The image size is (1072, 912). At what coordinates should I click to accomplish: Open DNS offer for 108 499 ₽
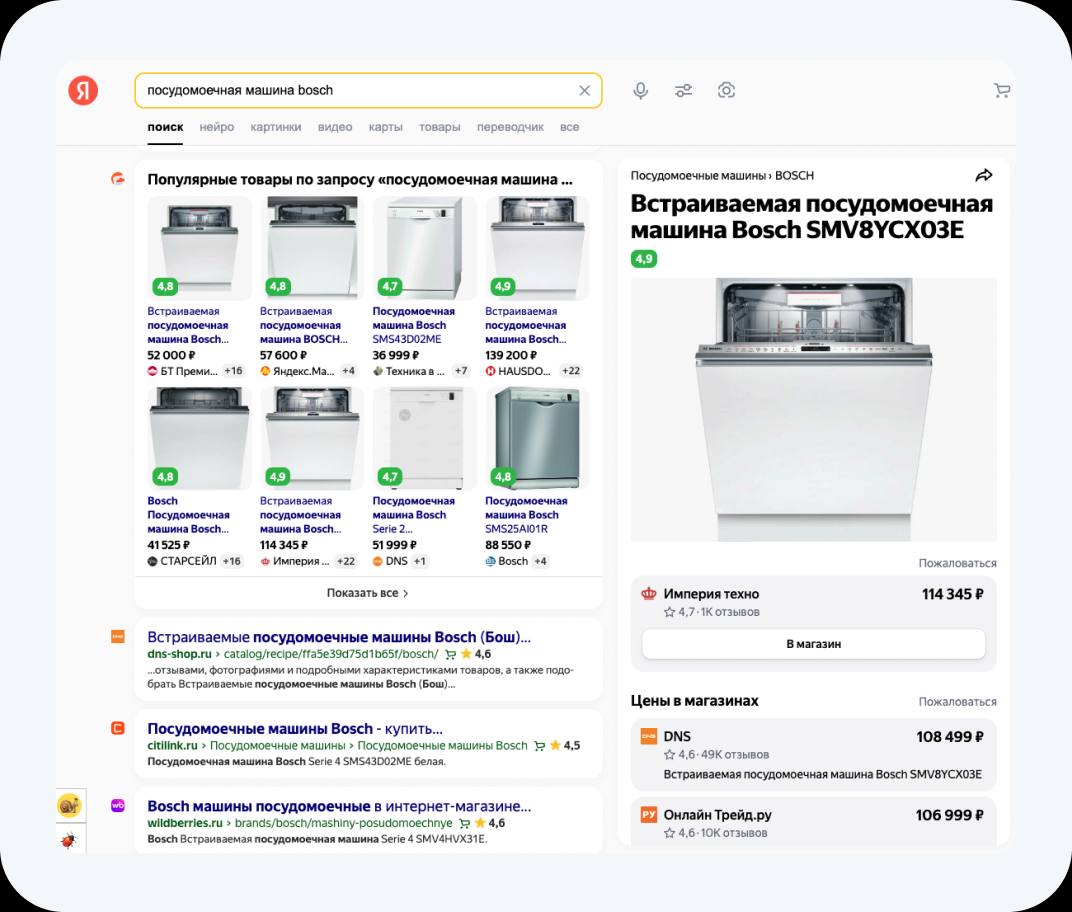[x=814, y=755]
